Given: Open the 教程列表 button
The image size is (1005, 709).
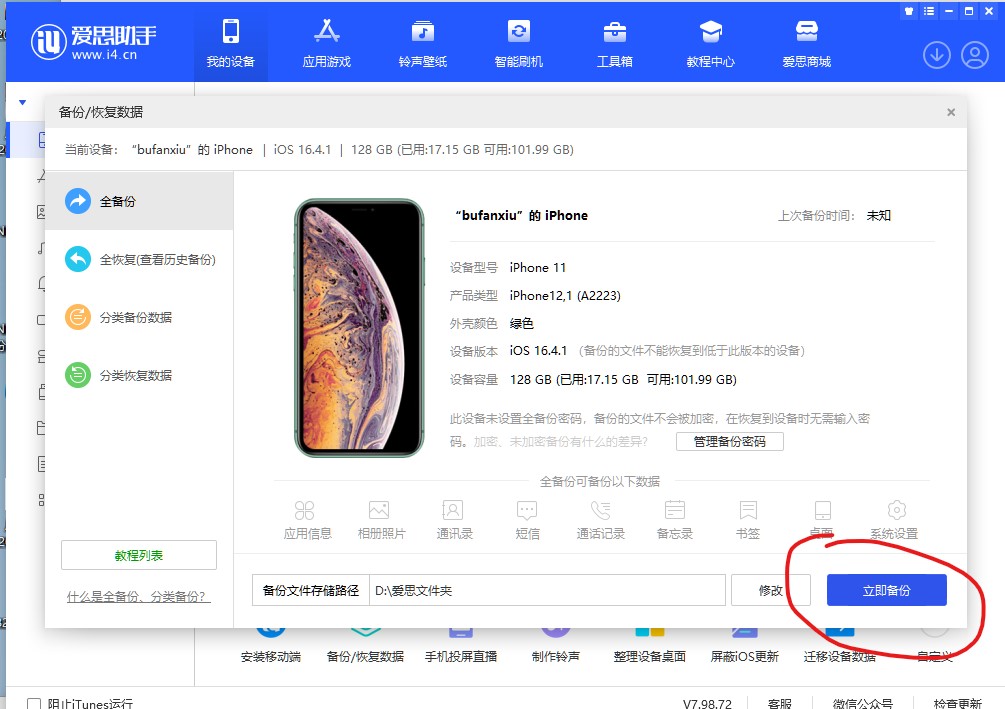Looking at the screenshot, I should tap(138, 555).
